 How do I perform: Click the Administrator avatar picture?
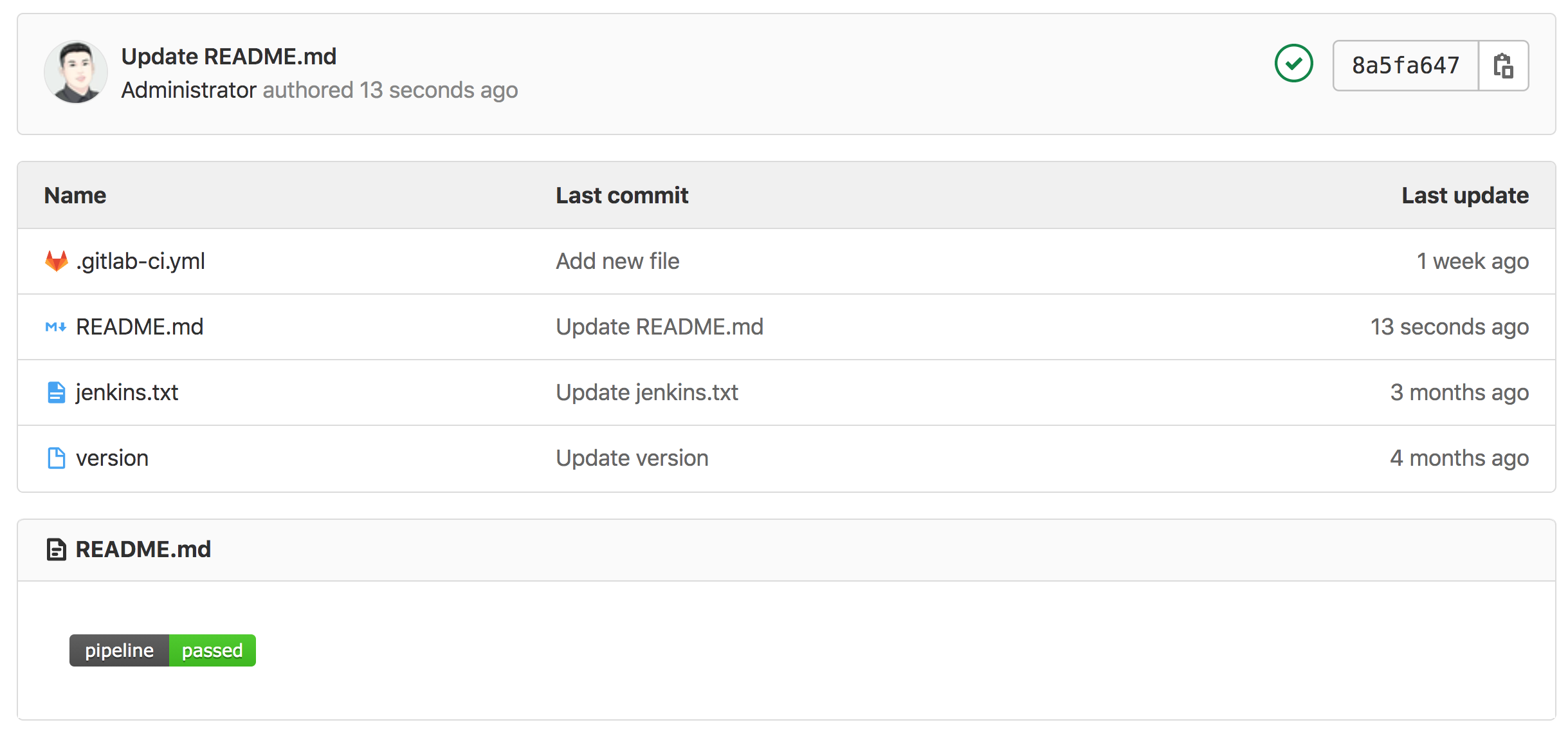[x=76, y=72]
